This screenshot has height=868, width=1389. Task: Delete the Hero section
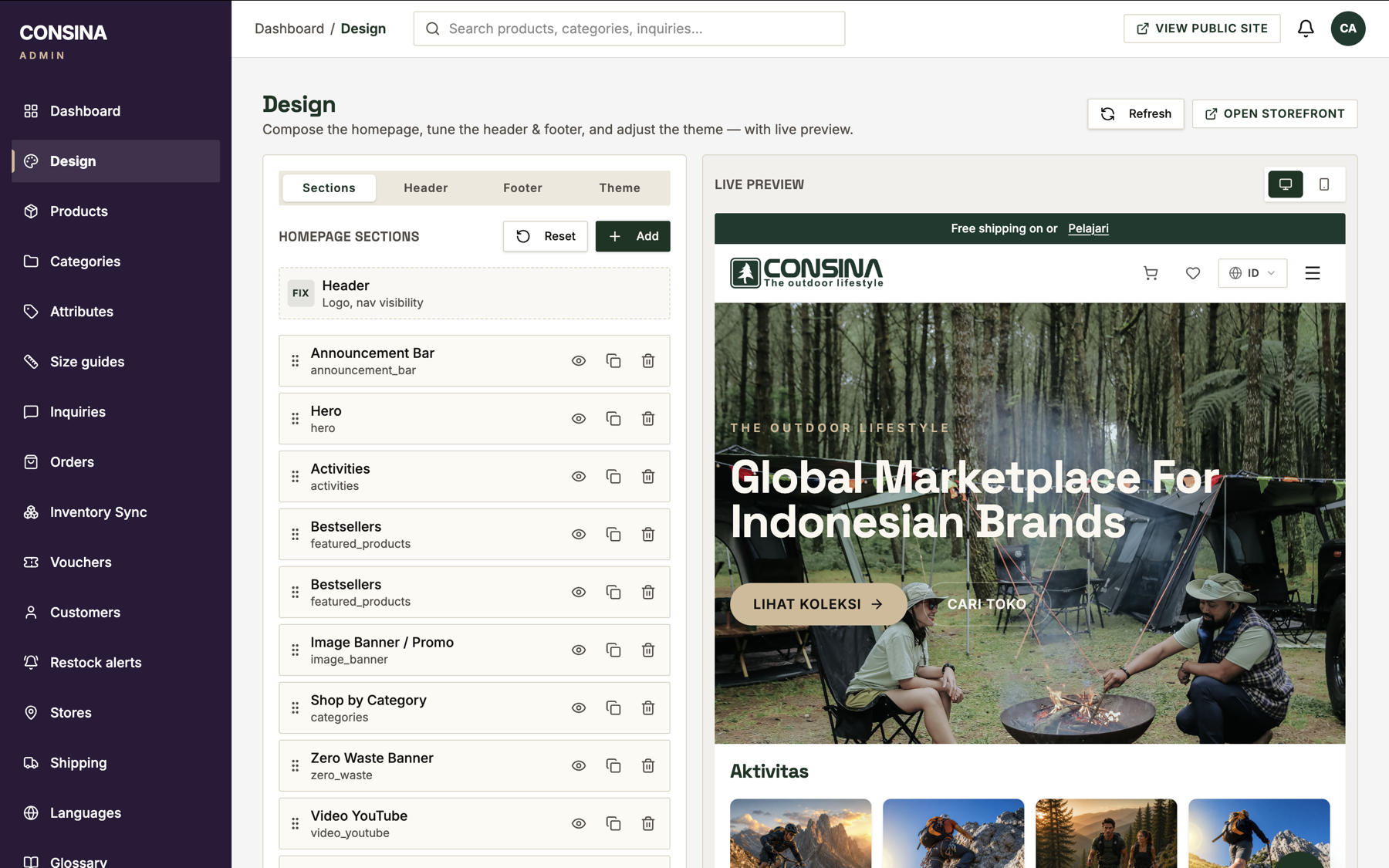[x=648, y=418]
